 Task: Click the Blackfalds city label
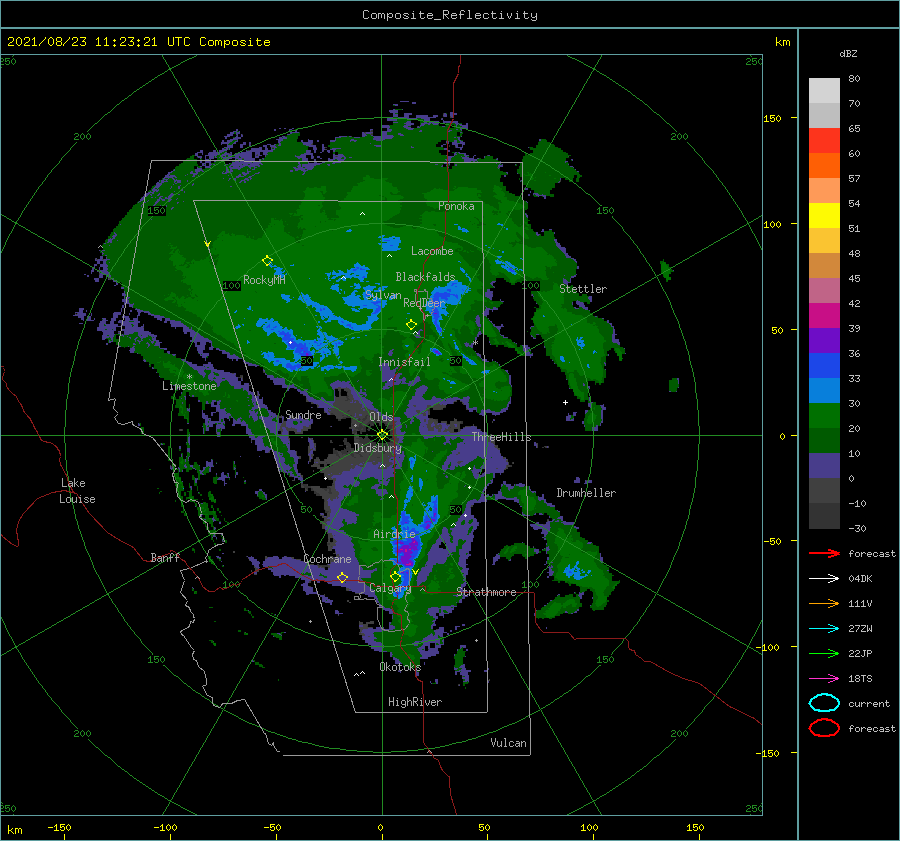[425, 277]
